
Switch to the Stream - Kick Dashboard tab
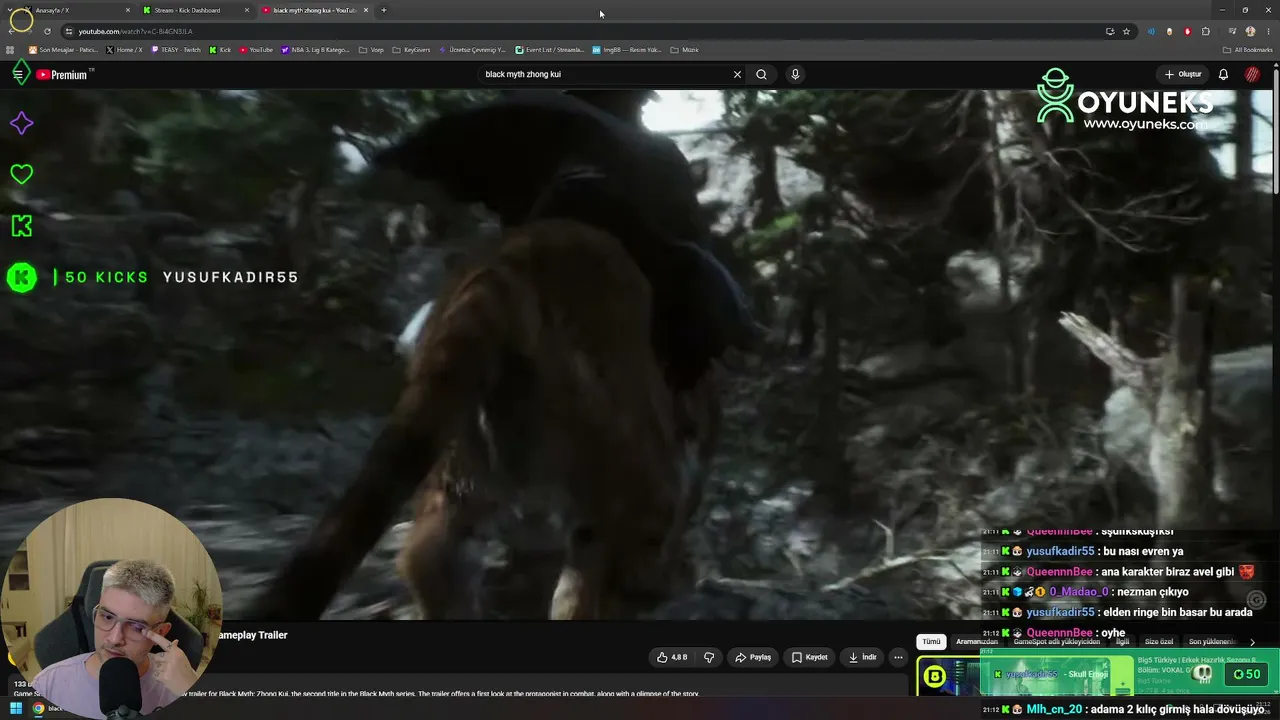(196, 10)
